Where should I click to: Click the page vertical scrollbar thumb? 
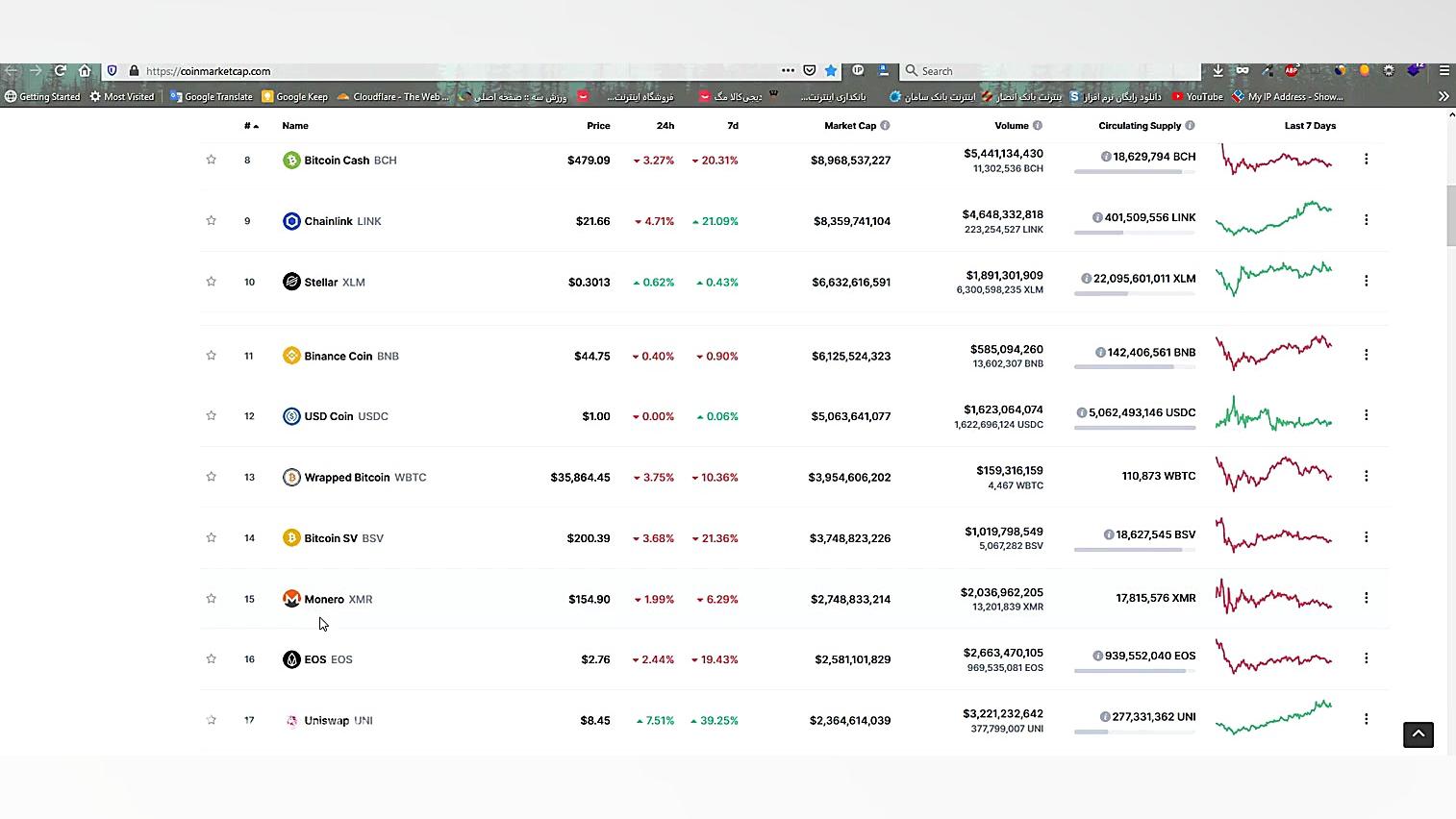[1451, 215]
